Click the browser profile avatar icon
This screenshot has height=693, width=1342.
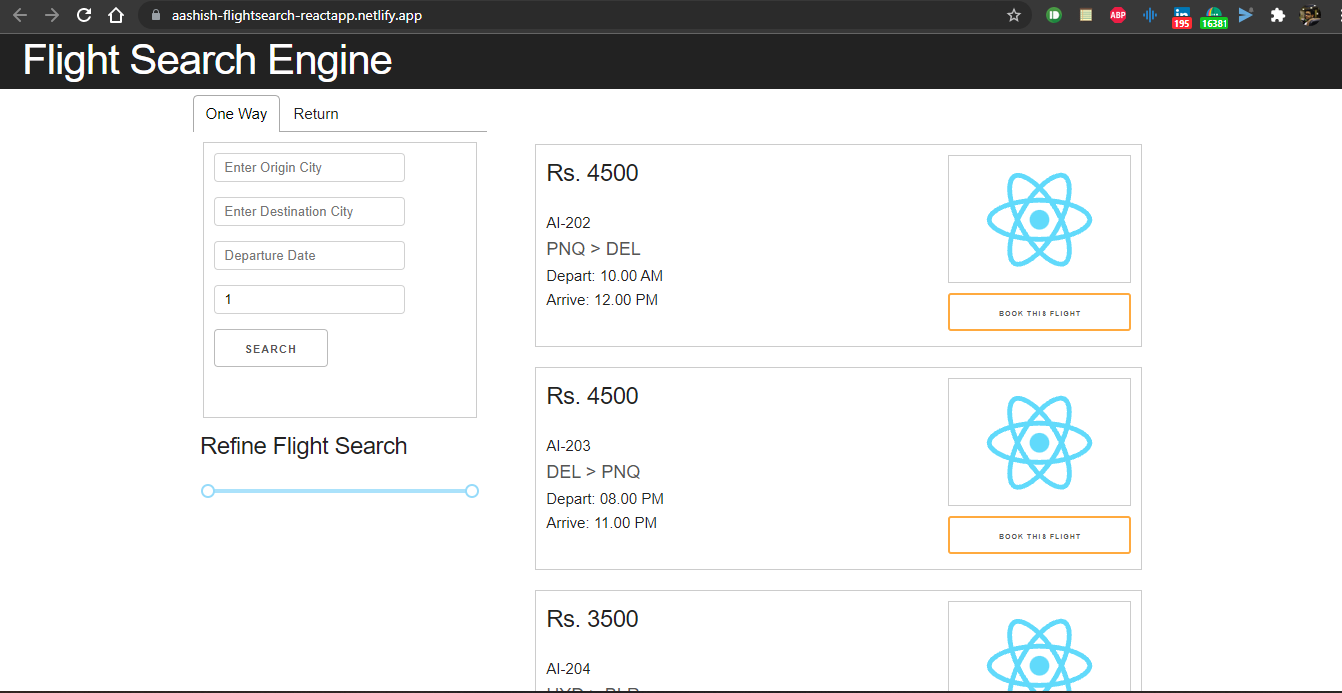[x=1311, y=15]
